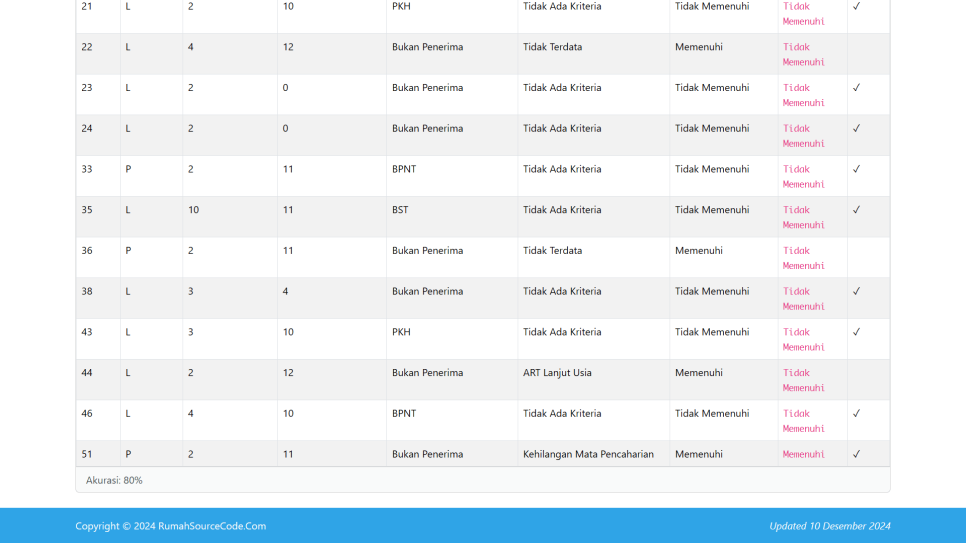The width and height of the screenshot is (966, 543).
Task: Select Tidak Terdata cell in row 22
Action: click(552, 47)
